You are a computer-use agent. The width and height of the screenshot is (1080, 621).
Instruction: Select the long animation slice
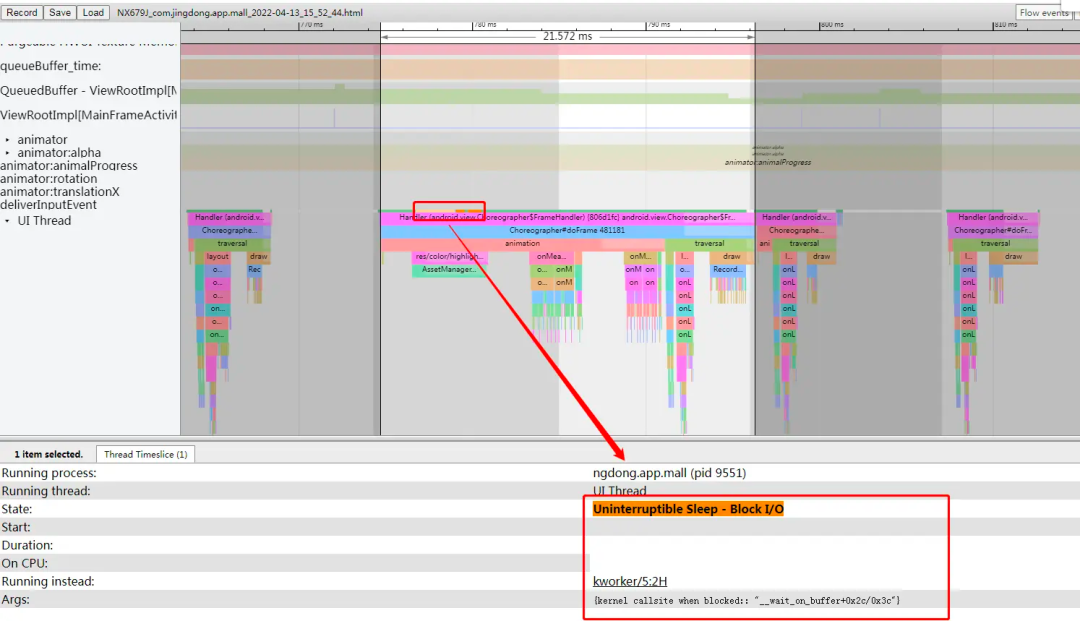[x=522, y=243]
